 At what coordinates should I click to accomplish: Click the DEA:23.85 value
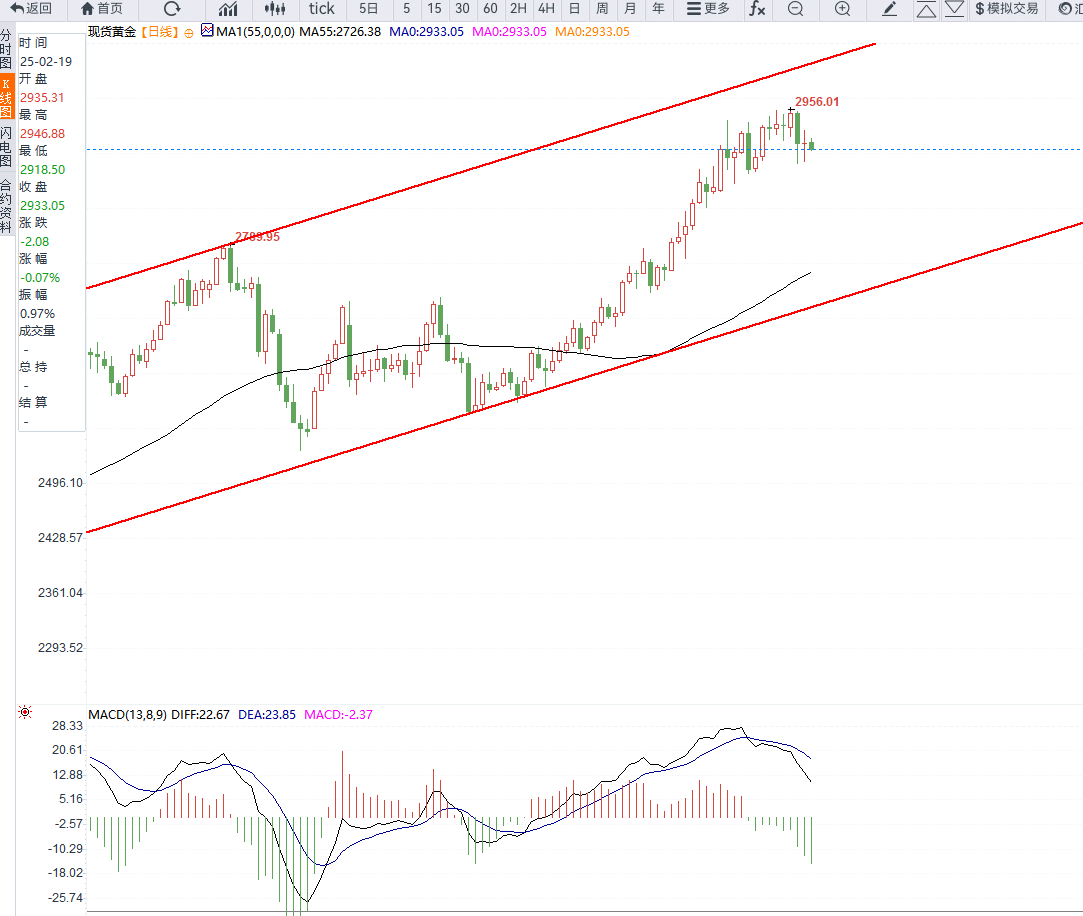267,715
